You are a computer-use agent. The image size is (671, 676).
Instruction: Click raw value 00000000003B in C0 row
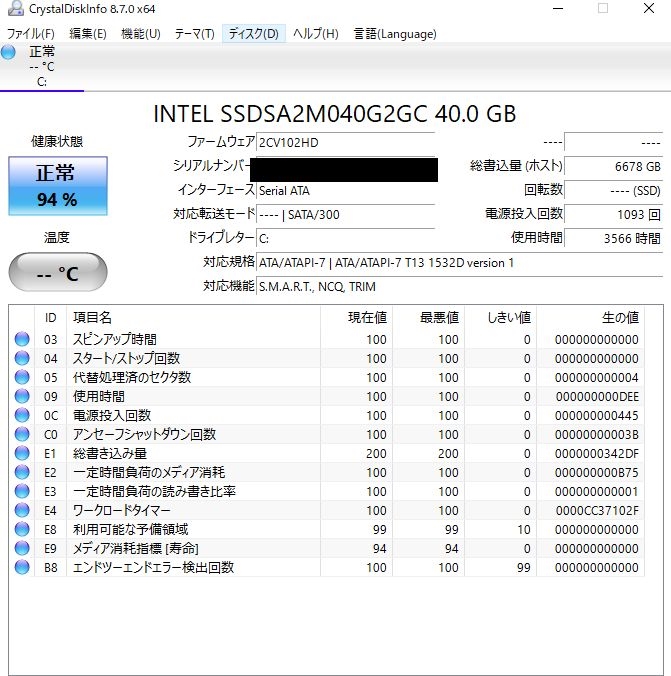coord(597,435)
